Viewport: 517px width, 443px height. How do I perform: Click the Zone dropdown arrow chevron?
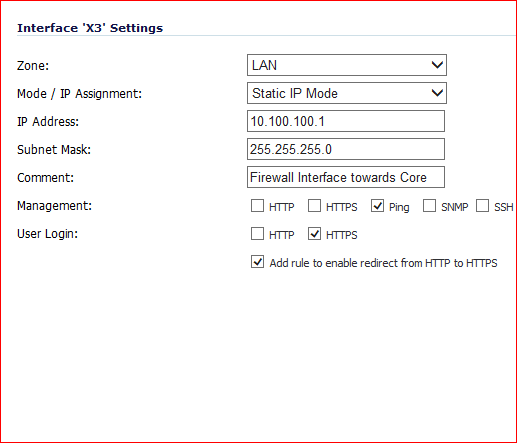437,65
